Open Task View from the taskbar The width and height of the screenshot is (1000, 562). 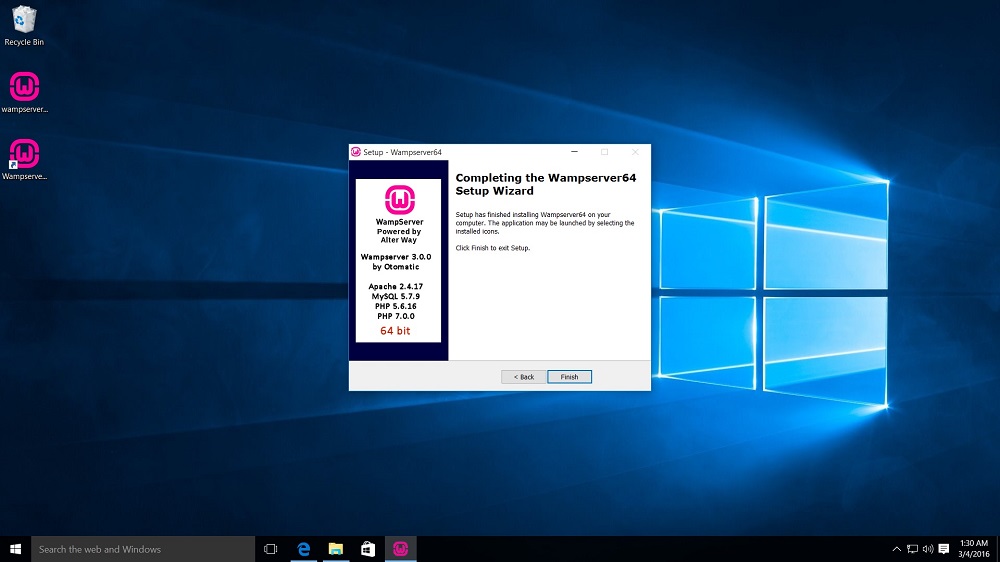tap(270, 549)
